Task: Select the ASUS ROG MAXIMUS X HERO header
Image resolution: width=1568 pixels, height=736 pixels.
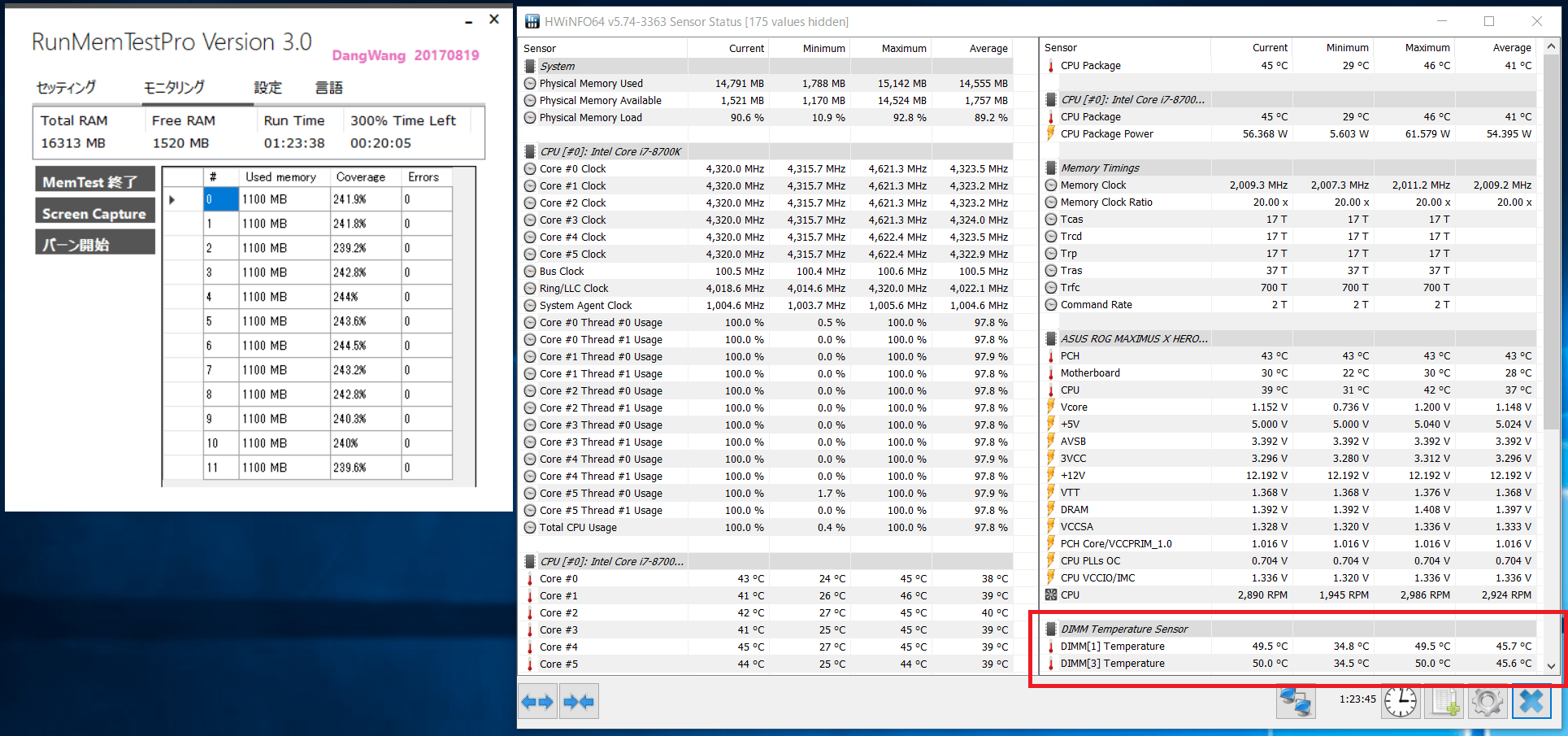Action: coord(1289,338)
